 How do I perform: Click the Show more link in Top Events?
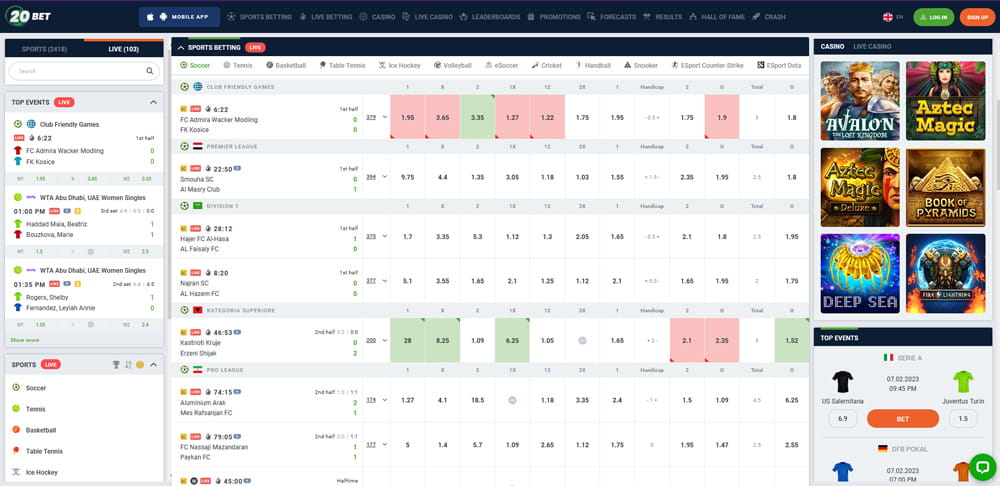tap(24, 340)
